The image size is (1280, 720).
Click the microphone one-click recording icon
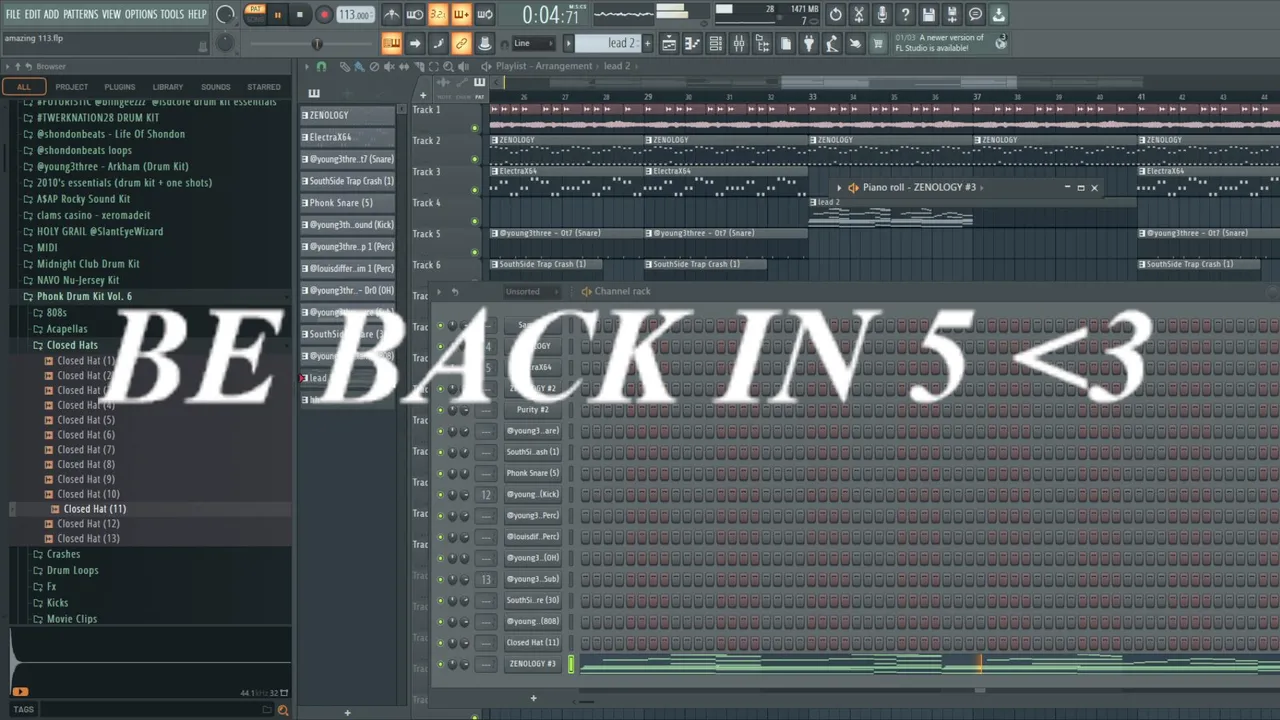pos(882,15)
